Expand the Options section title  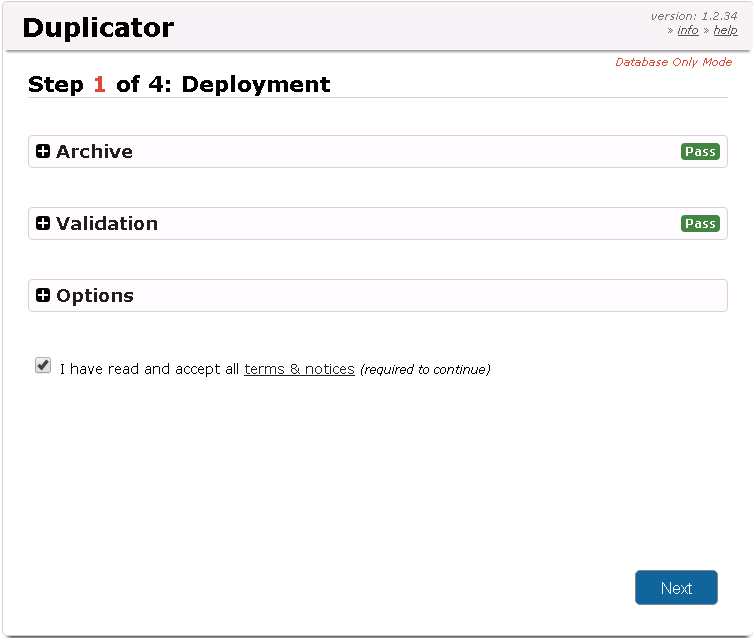[95, 296]
